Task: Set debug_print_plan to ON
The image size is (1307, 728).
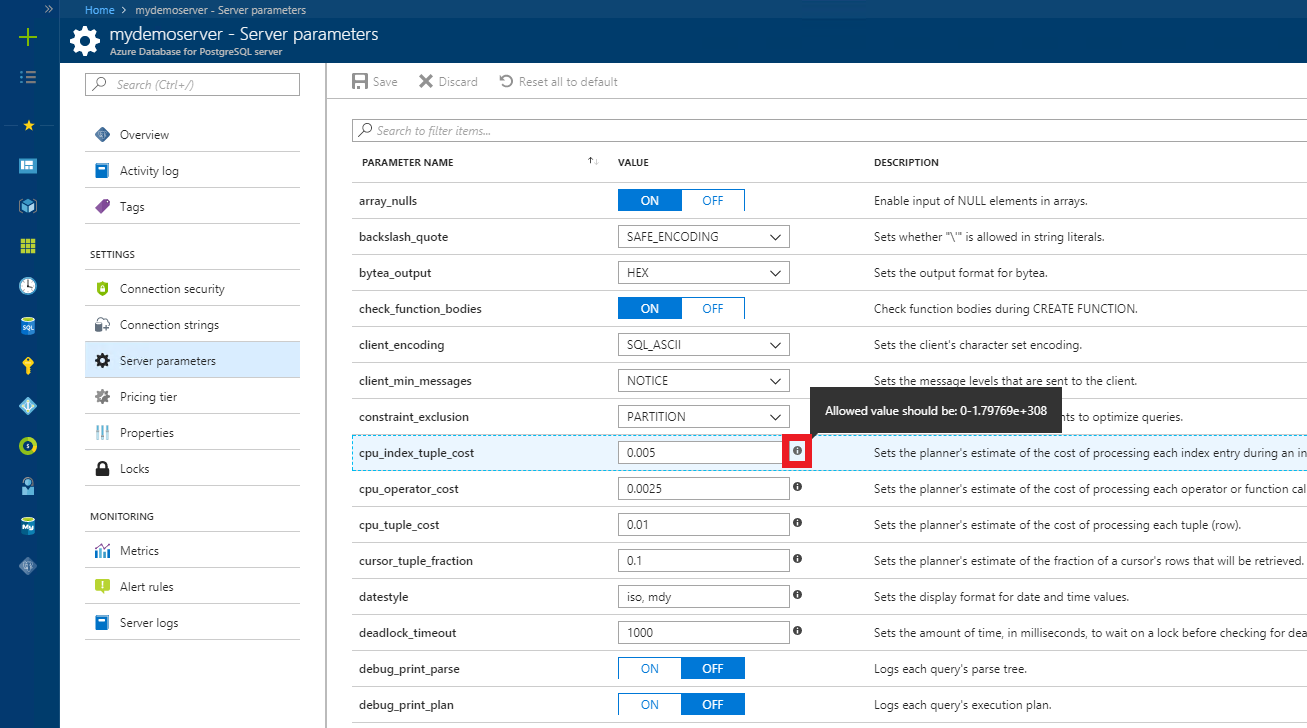Action: pyautogui.click(x=650, y=705)
